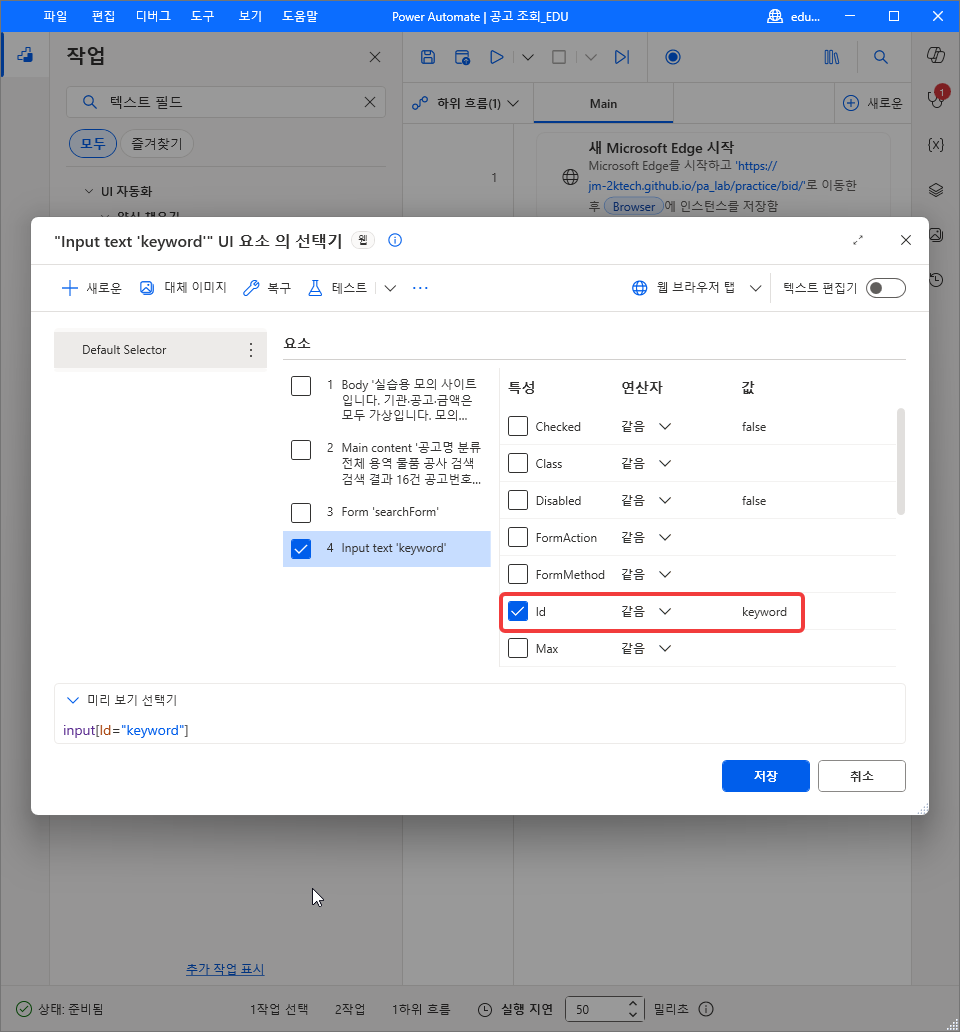Viewport: 960px width, 1032px height.
Task: Enable the Class attribute checkbox
Action: 518,463
